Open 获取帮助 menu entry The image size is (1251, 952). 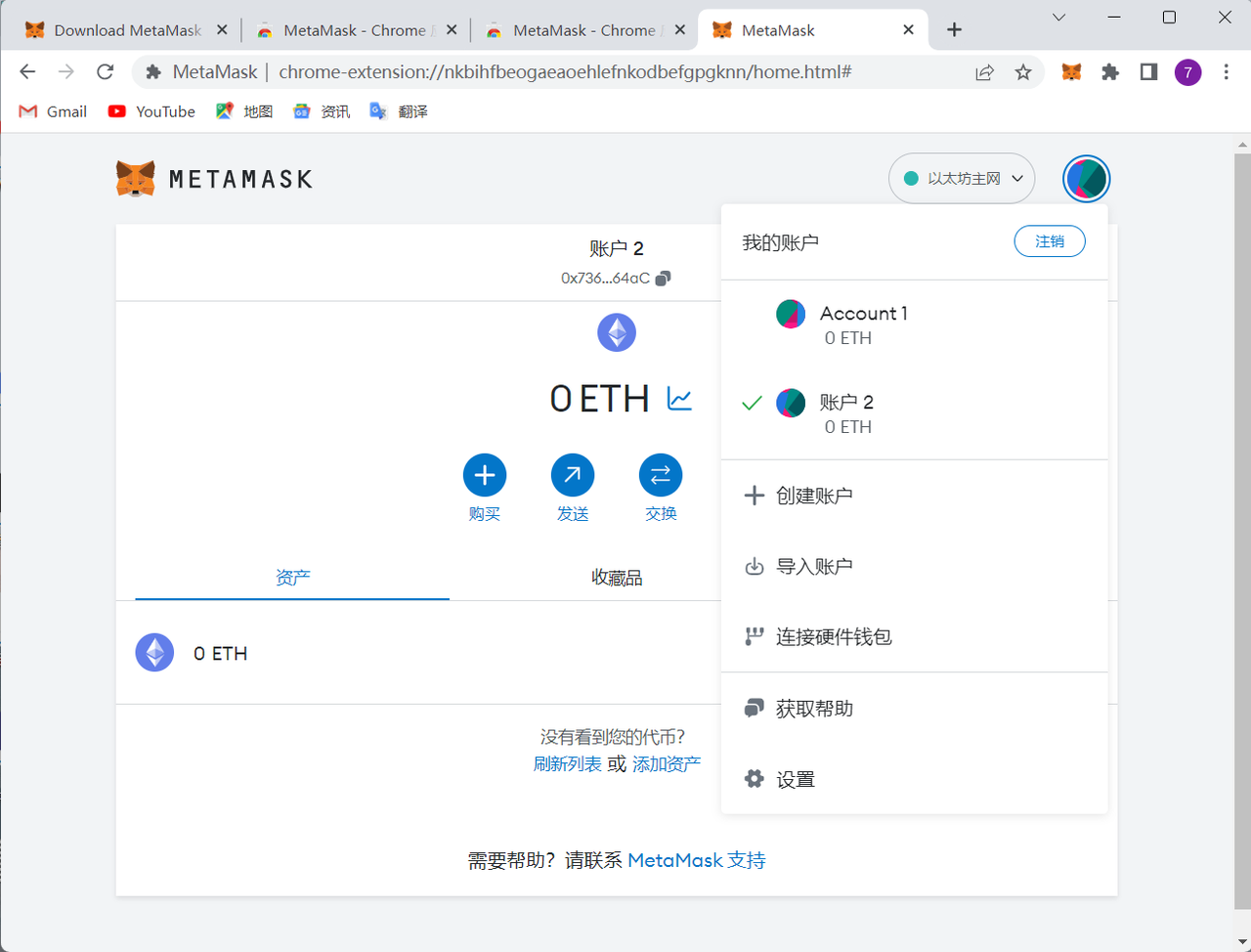point(914,709)
